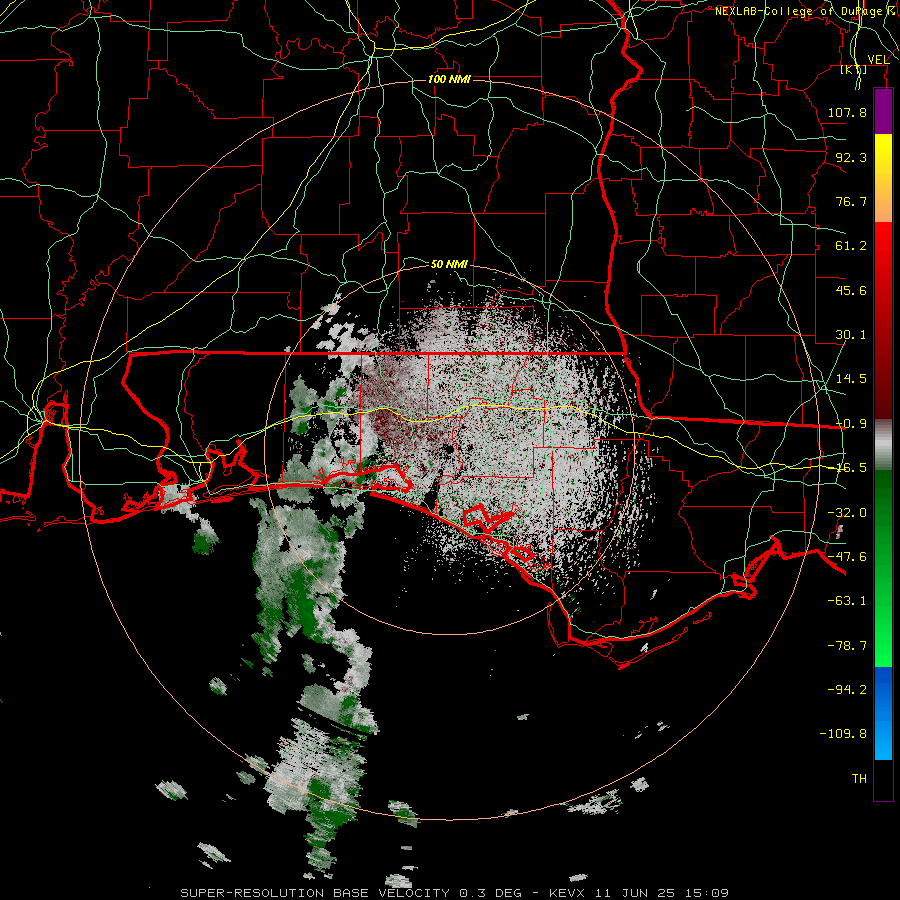Click the TH legend label
Screen dimensions: 900x900
859,779
